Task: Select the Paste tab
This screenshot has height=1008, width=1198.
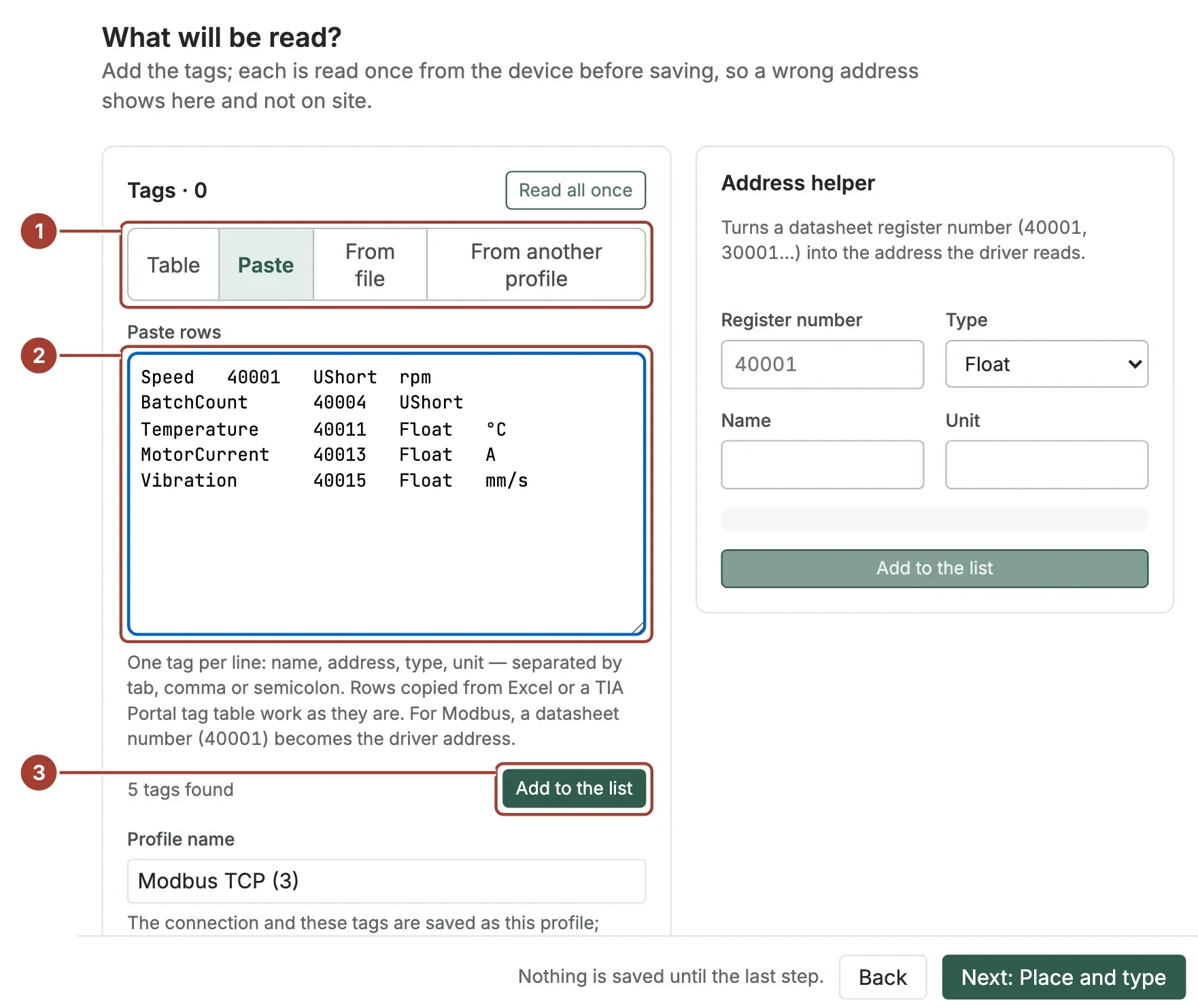Action: (266, 264)
